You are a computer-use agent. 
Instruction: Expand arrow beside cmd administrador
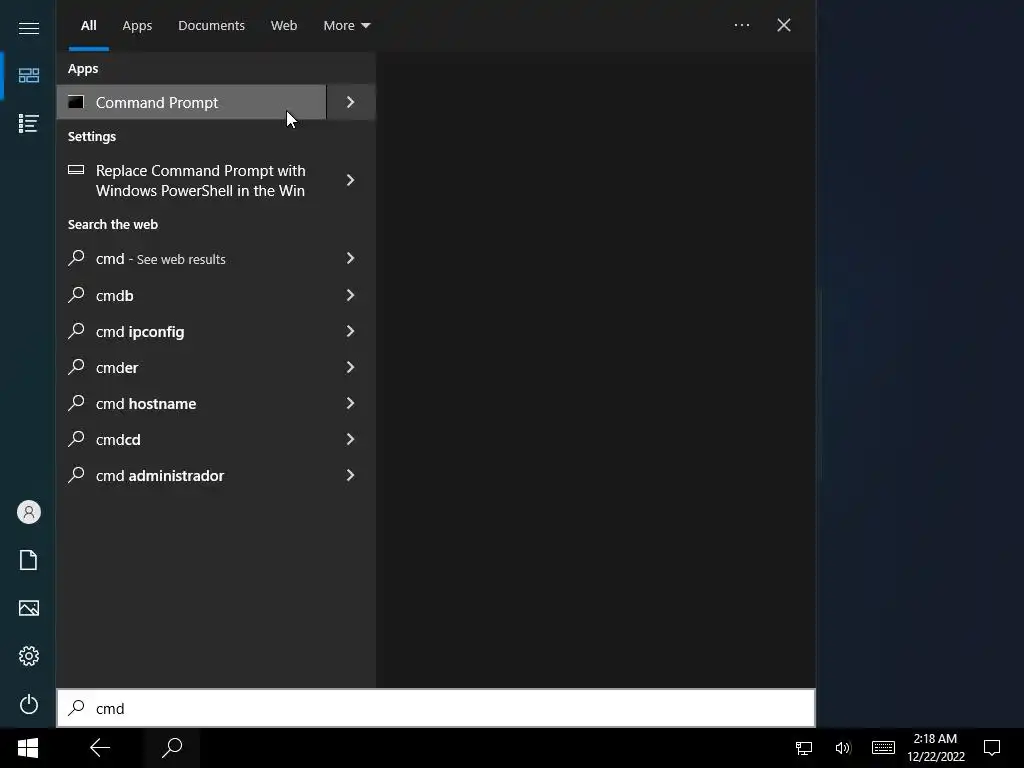point(351,475)
